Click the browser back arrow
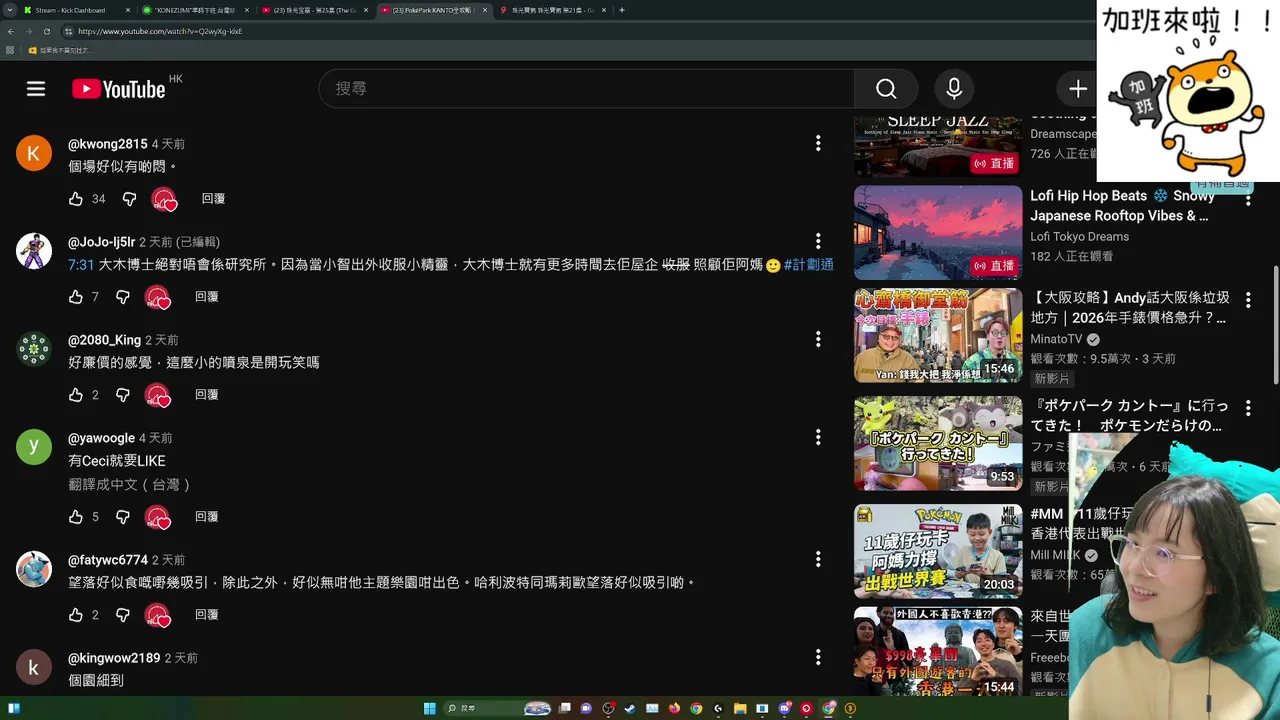Screen dimensions: 1280x720 click(x=10, y=31)
